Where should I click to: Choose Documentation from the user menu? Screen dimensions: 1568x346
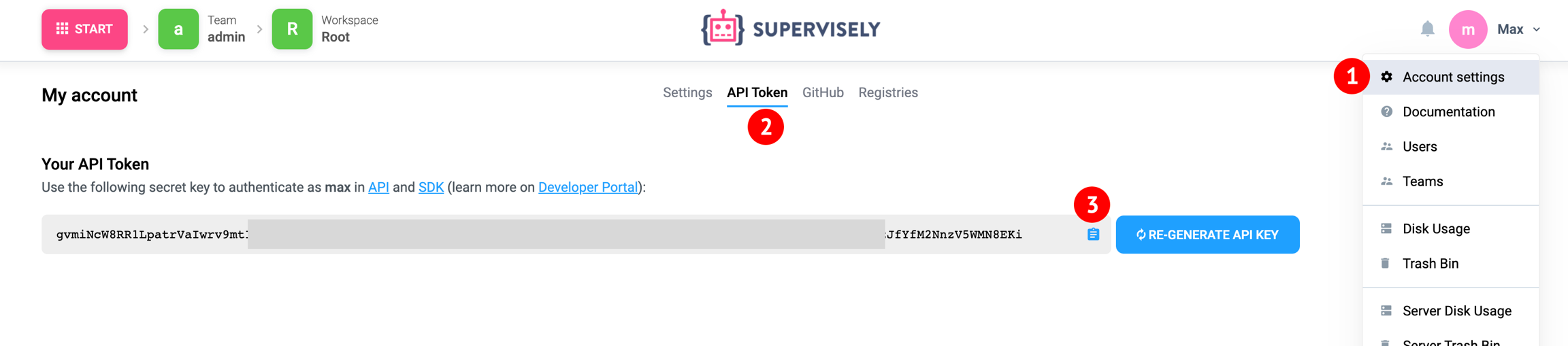click(1448, 111)
